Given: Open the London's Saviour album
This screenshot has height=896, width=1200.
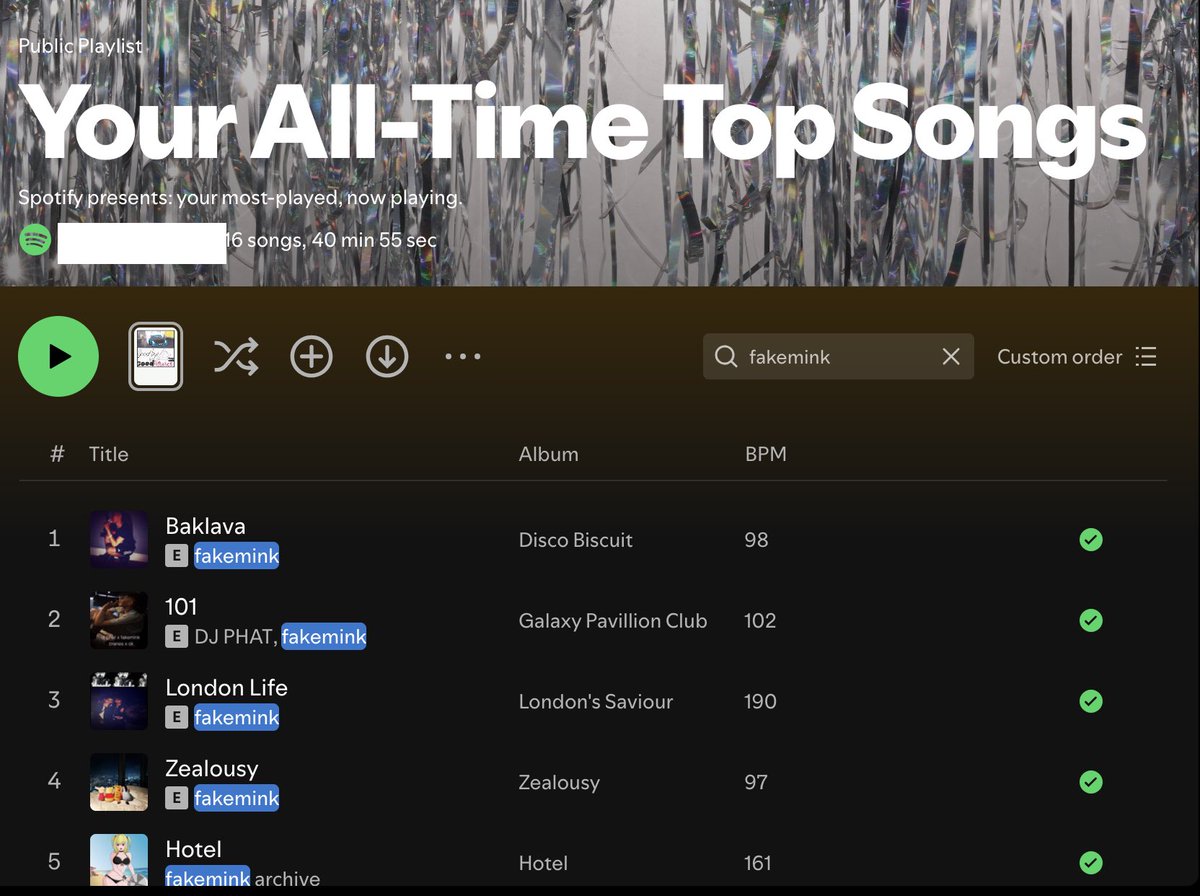Looking at the screenshot, I should [596, 702].
